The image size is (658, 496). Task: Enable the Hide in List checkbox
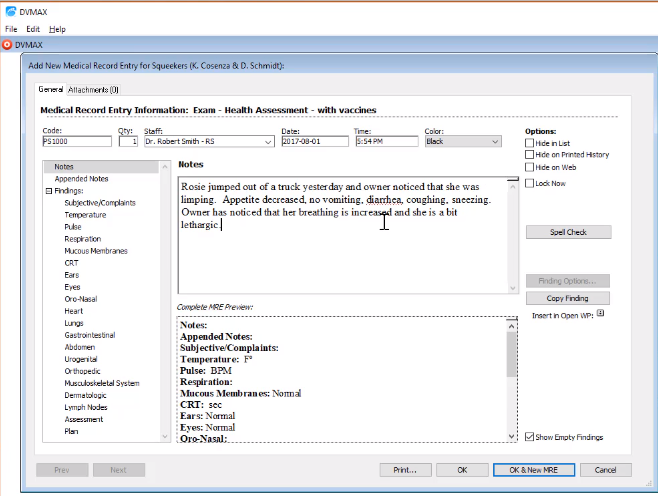[530, 143]
